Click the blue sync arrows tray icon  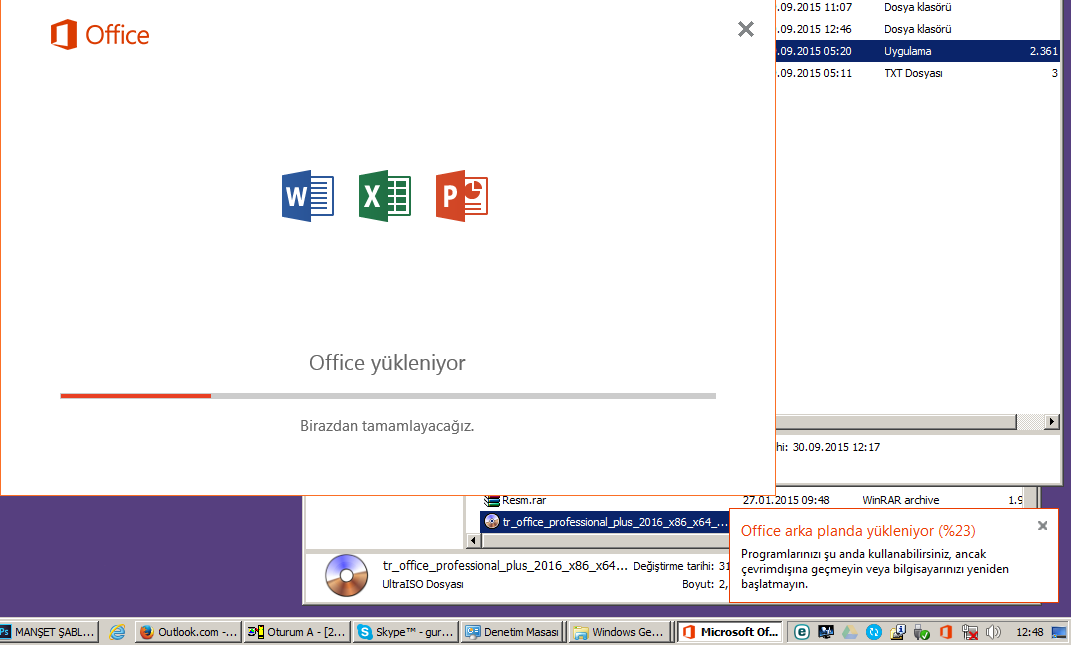point(874,632)
